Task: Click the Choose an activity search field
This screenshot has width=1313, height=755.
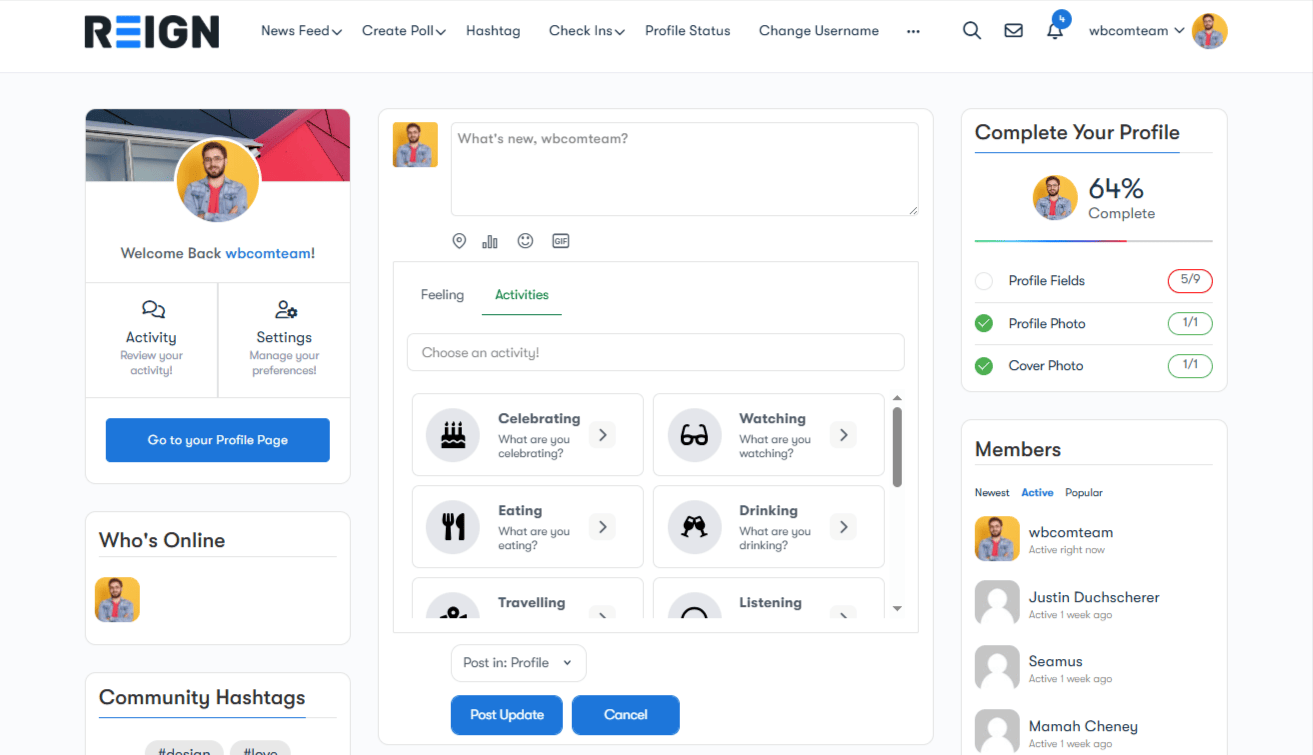Action: tap(655, 353)
